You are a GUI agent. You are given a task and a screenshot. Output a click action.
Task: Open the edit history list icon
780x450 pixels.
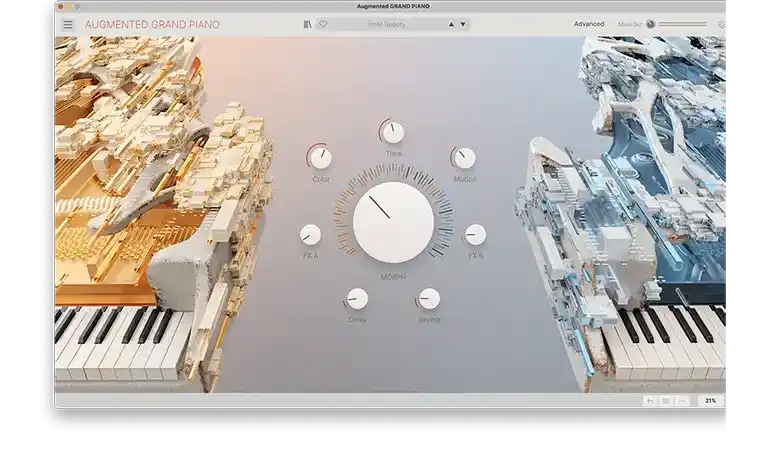point(666,401)
